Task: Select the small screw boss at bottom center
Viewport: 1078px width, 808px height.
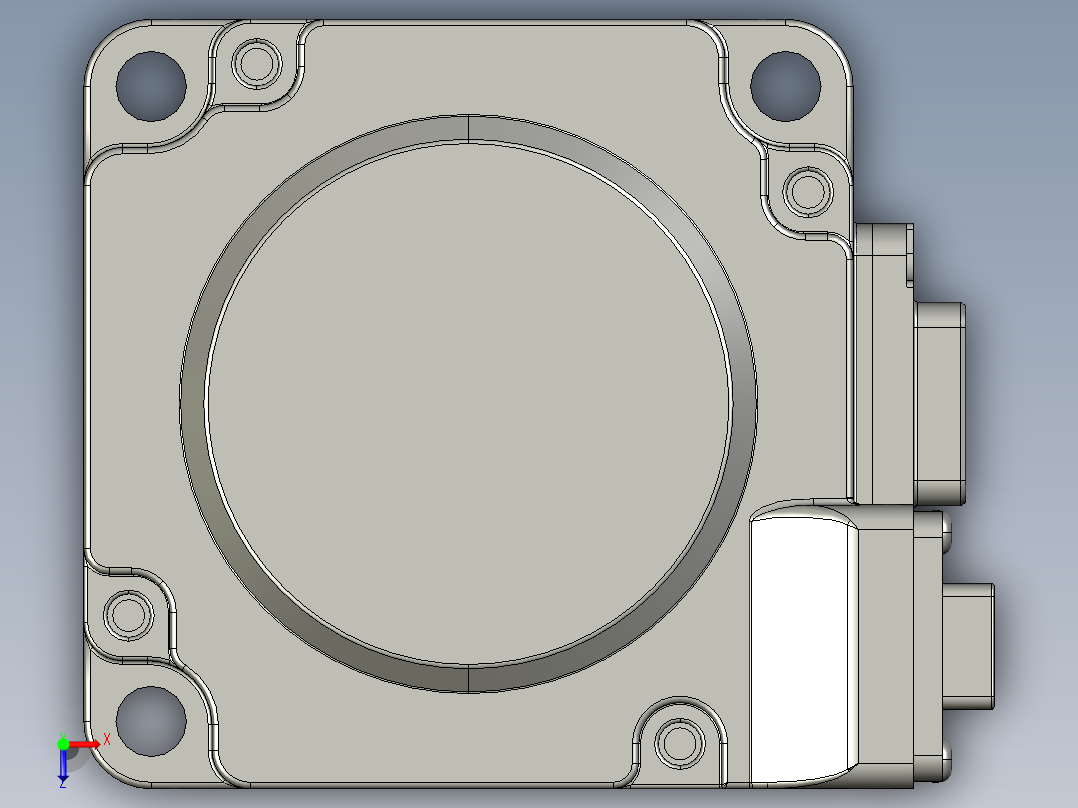Action: 680,743
